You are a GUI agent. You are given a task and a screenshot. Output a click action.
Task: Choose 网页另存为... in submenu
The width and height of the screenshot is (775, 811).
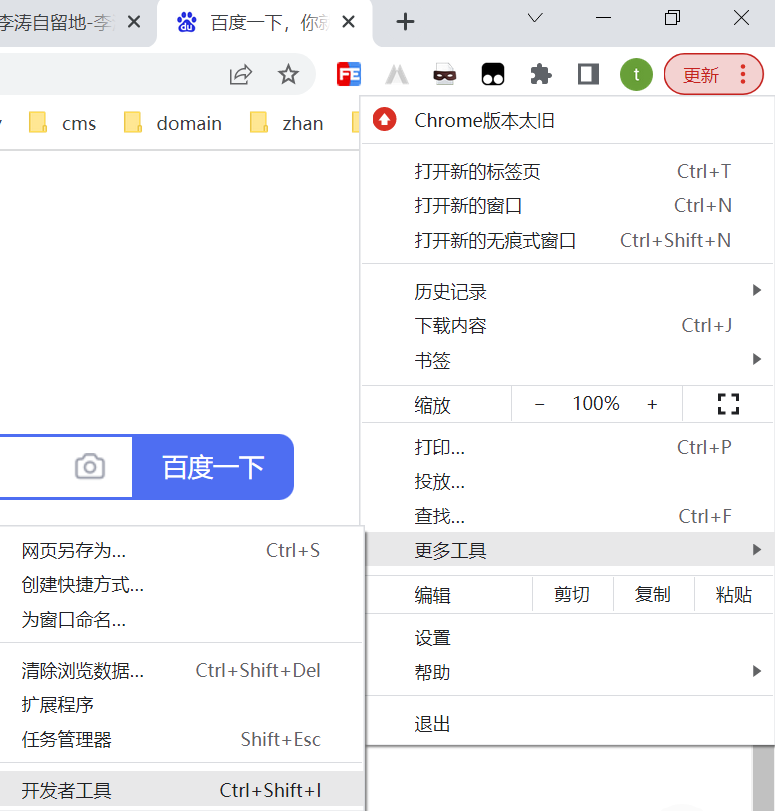[181, 550]
